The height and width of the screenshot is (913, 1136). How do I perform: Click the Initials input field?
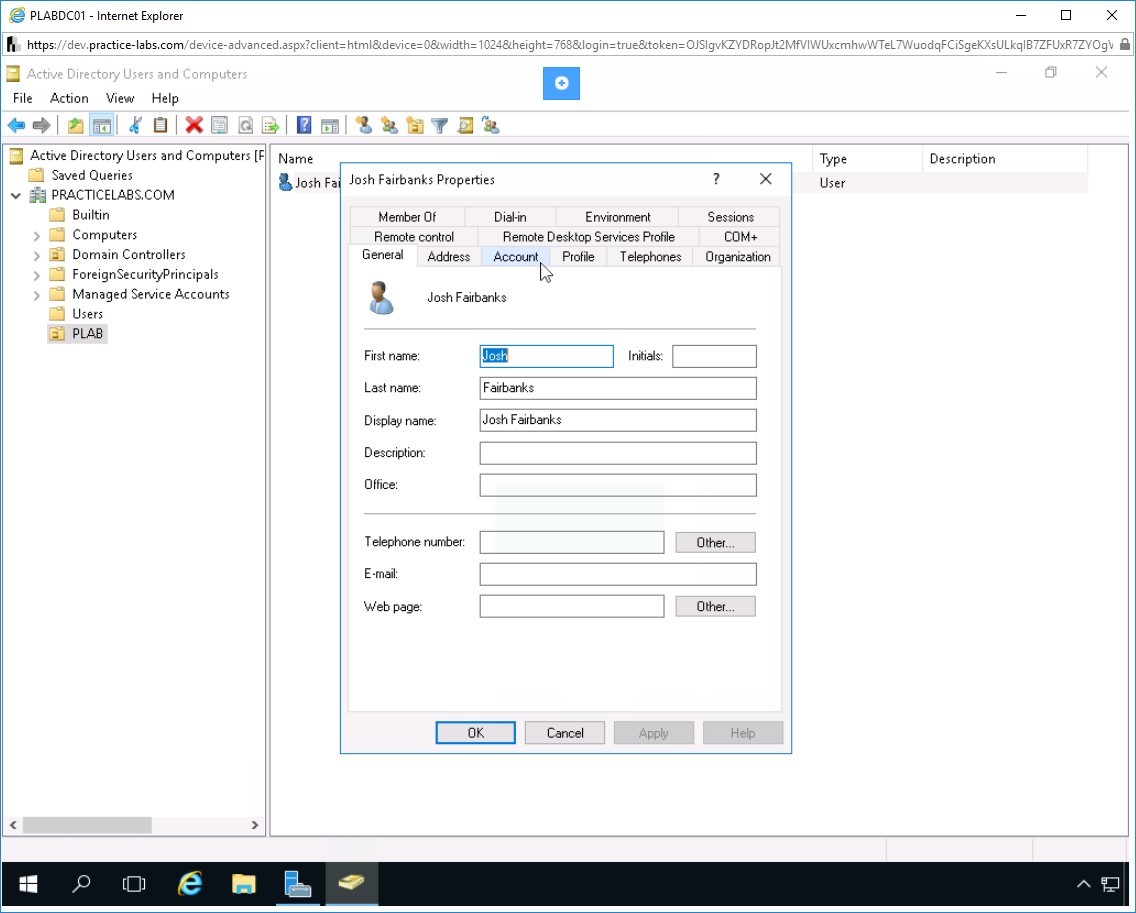pyautogui.click(x=714, y=357)
